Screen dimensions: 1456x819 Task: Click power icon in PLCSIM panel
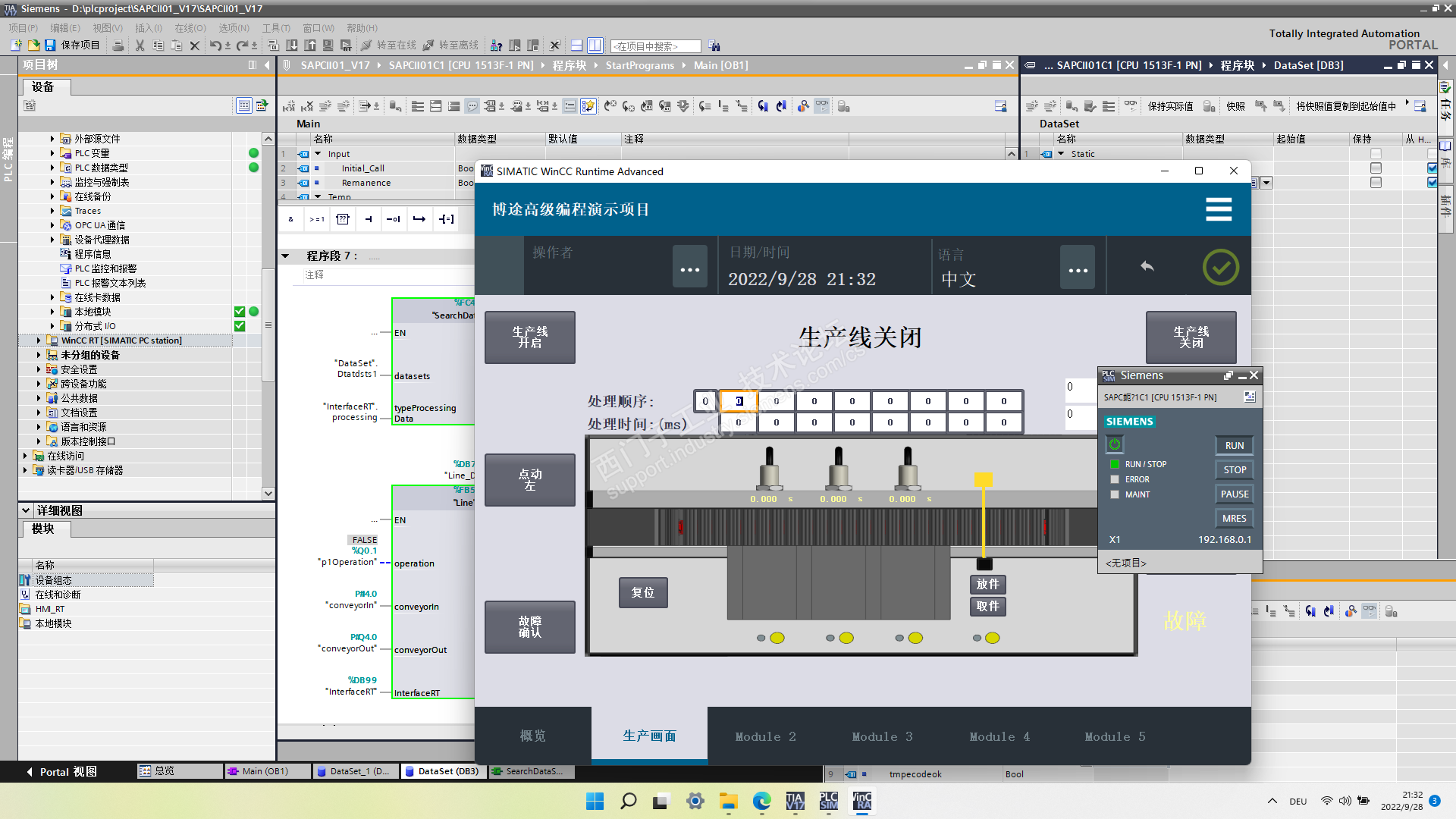click(1114, 444)
